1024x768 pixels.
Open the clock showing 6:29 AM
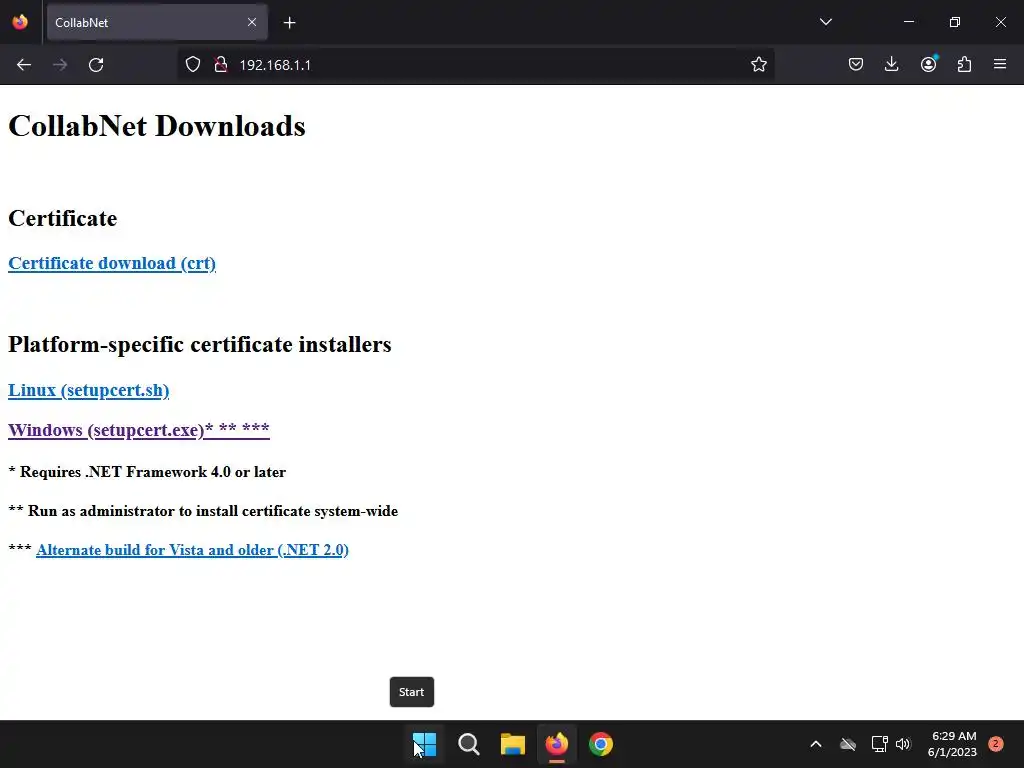coord(953,744)
